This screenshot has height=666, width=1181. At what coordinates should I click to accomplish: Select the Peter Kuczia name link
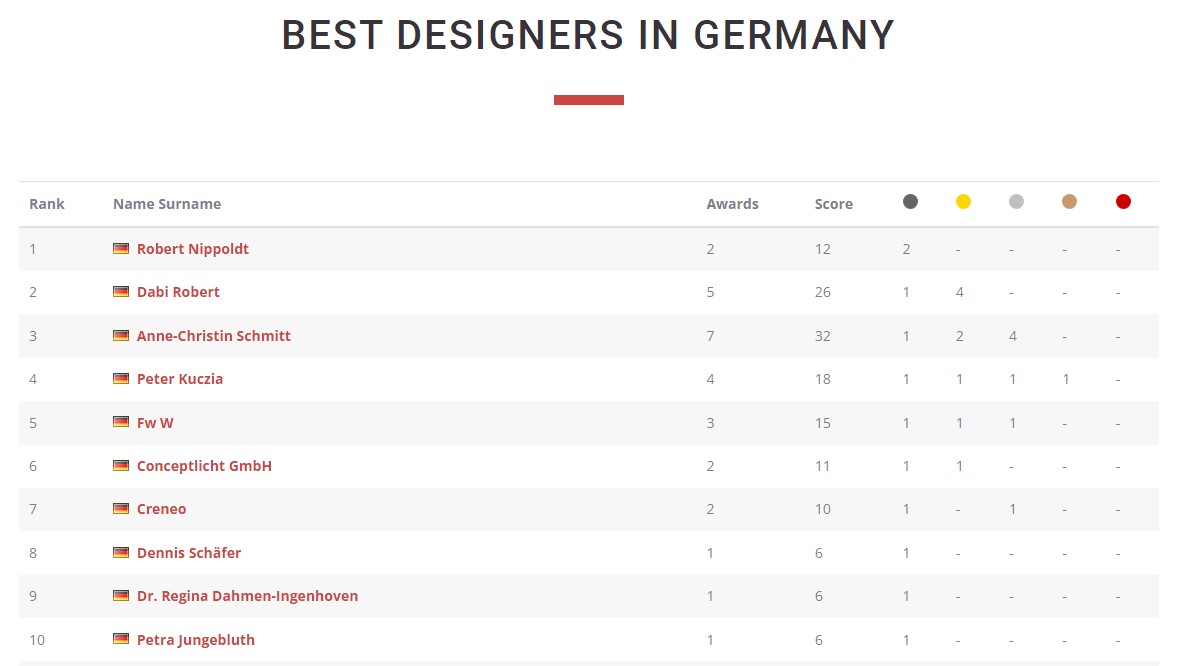[x=180, y=379]
